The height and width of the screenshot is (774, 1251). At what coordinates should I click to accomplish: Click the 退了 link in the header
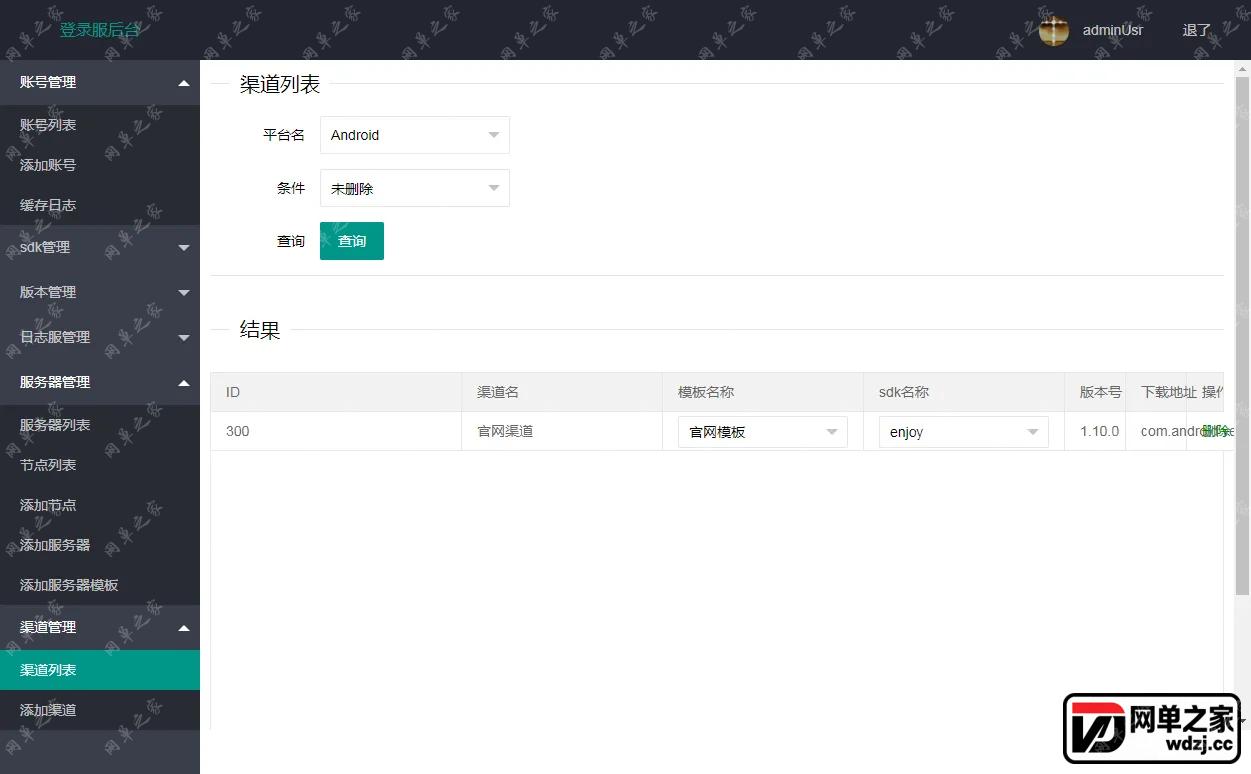pyautogui.click(x=1197, y=30)
